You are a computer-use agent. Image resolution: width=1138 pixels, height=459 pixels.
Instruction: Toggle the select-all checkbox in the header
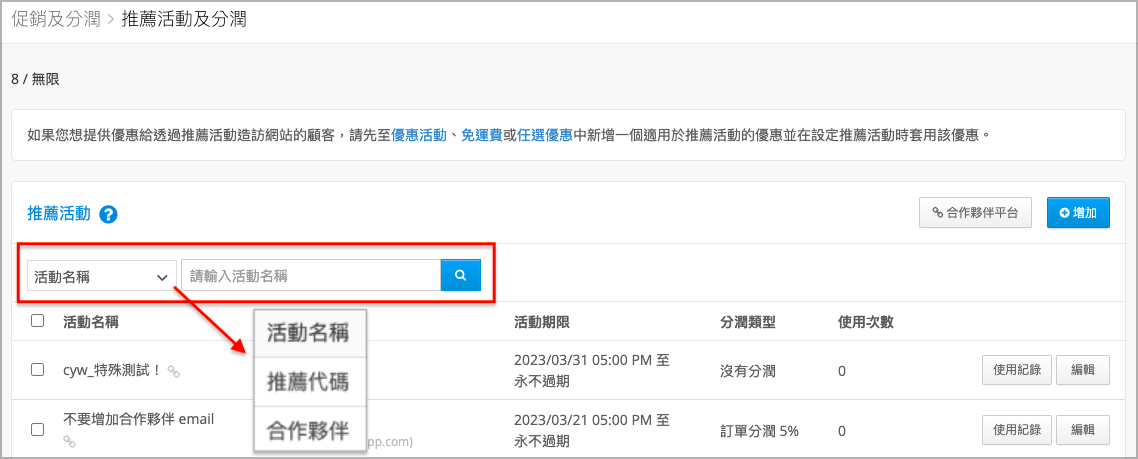click(x=38, y=321)
